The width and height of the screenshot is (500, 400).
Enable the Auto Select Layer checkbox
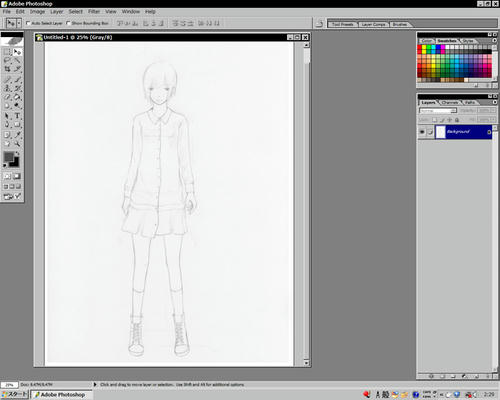(28, 23)
